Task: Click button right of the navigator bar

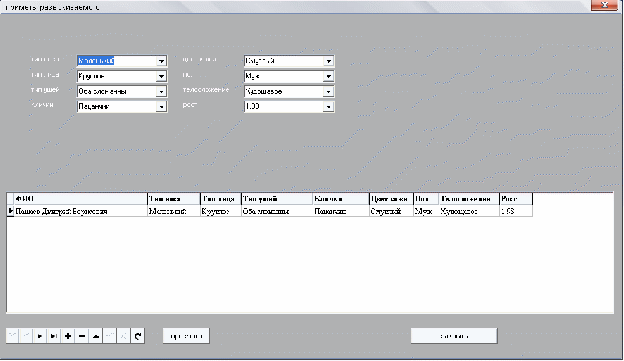Action: coord(186,336)
